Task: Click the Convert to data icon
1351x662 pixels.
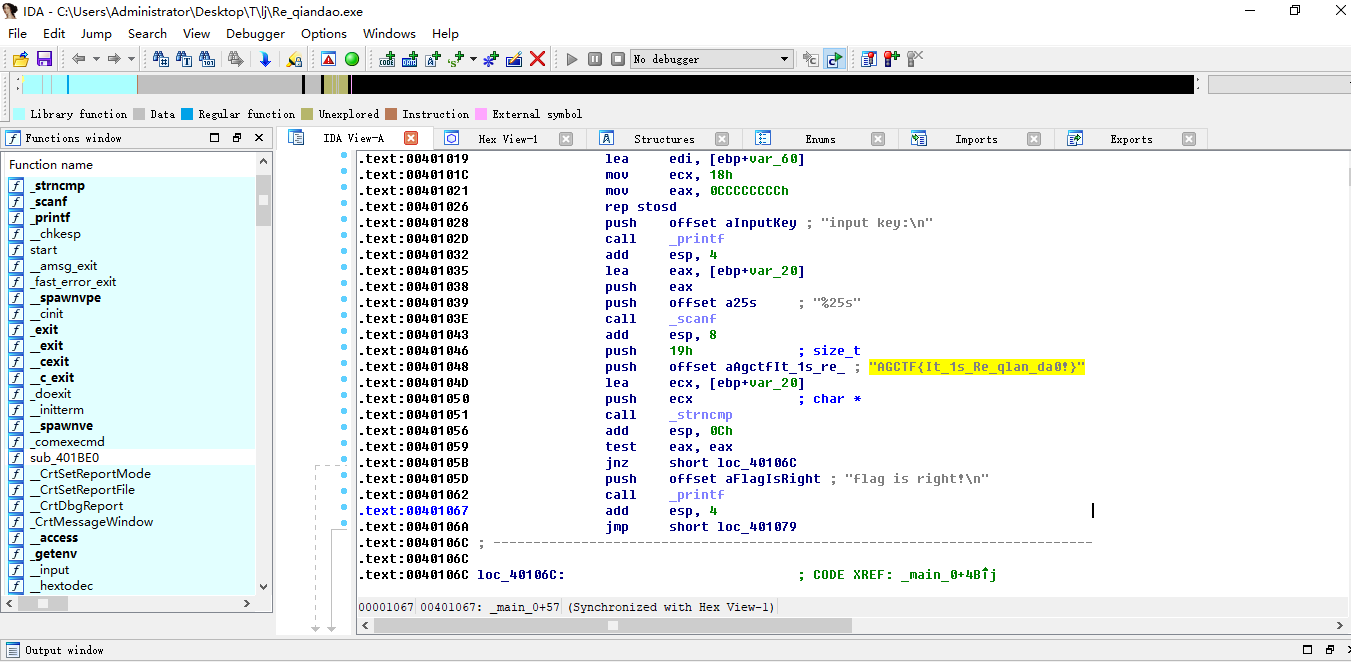Action: [x=410, y=59]
